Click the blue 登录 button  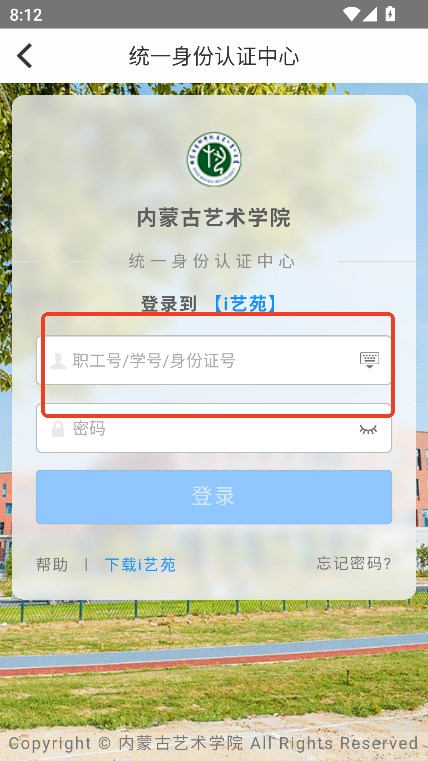coord(214,497)
